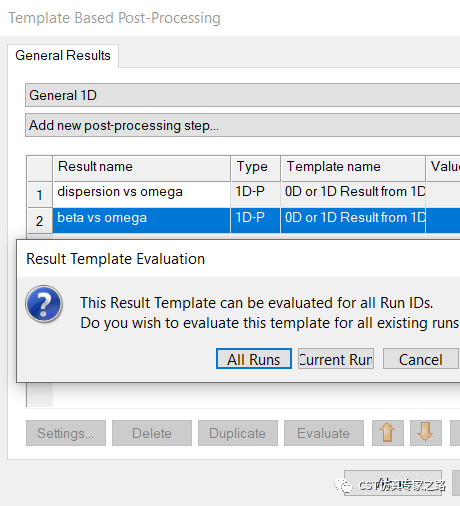
Task: Choose Current Run in evaluation dialog
Action: [x=336, y=359]
